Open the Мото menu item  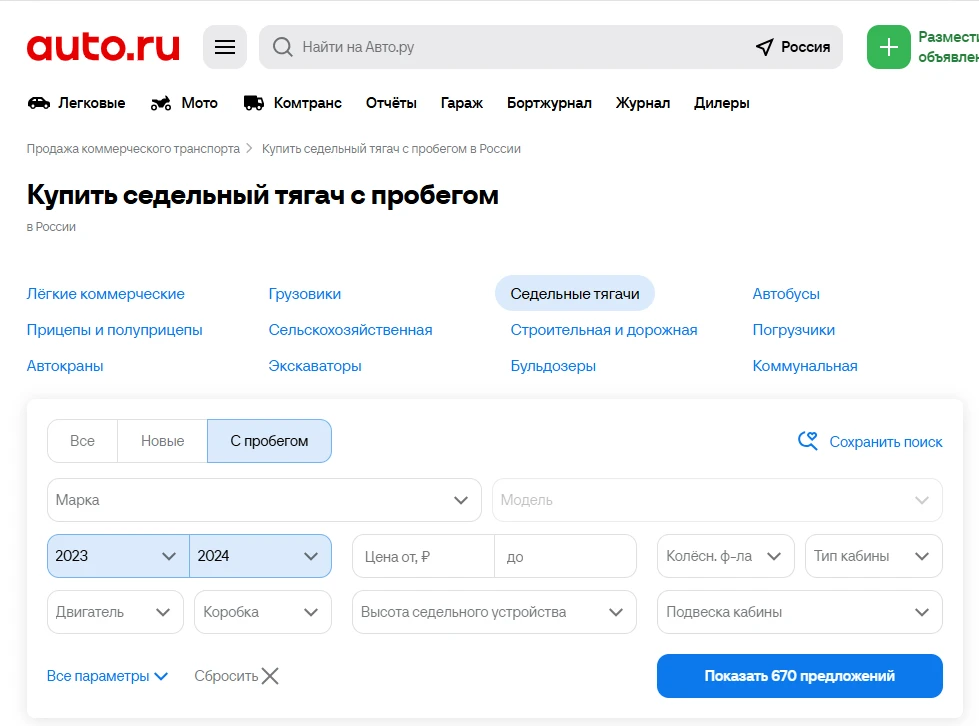pos(200,103)
